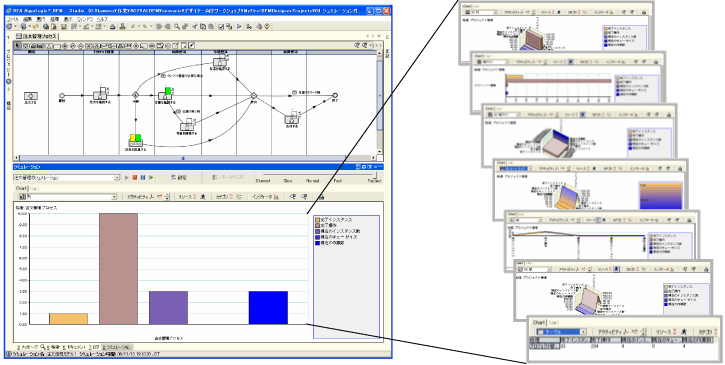This screenshot has height=365, width=725.
Task: Click the save disk icon in the main toolbar
Action: click(64, 27)
